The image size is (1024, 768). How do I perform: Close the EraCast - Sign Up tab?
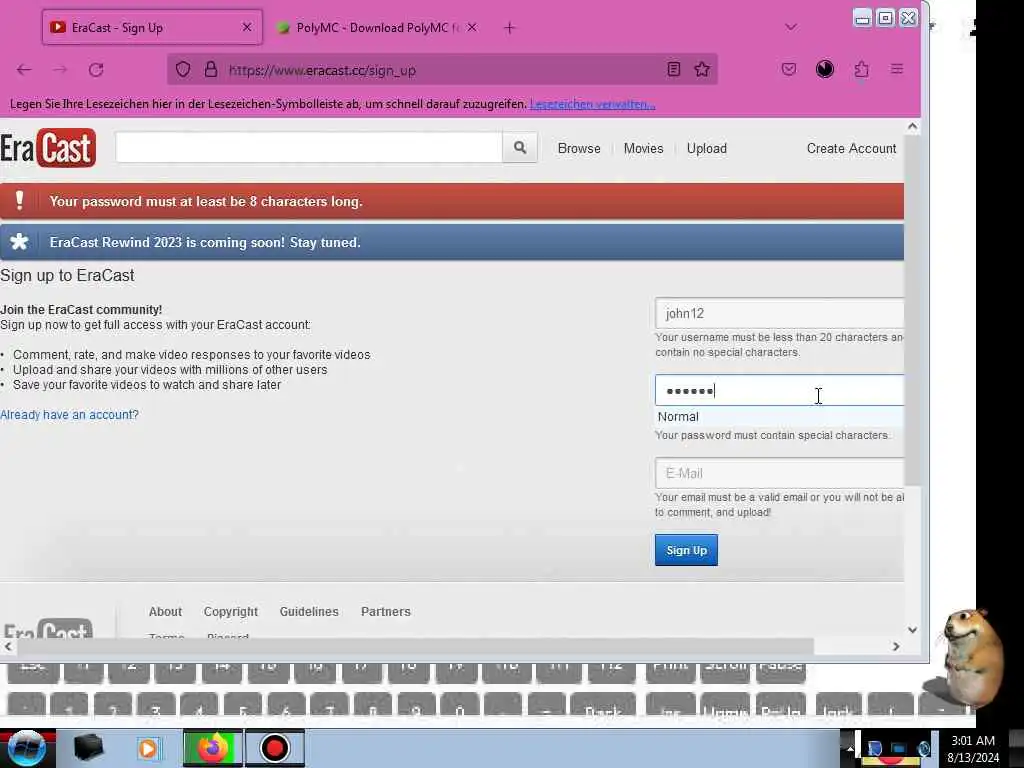point(247,27)
